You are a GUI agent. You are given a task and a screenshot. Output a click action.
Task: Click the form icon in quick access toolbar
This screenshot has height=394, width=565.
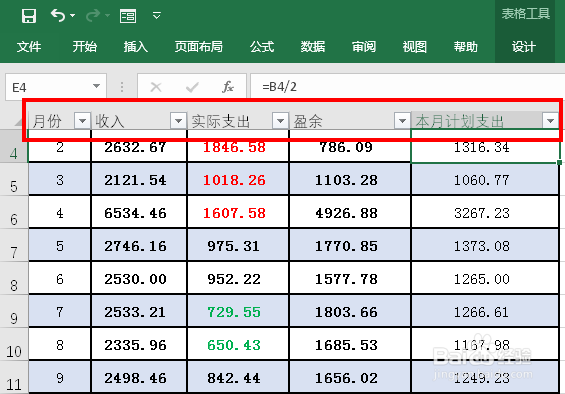click(128, 16)
